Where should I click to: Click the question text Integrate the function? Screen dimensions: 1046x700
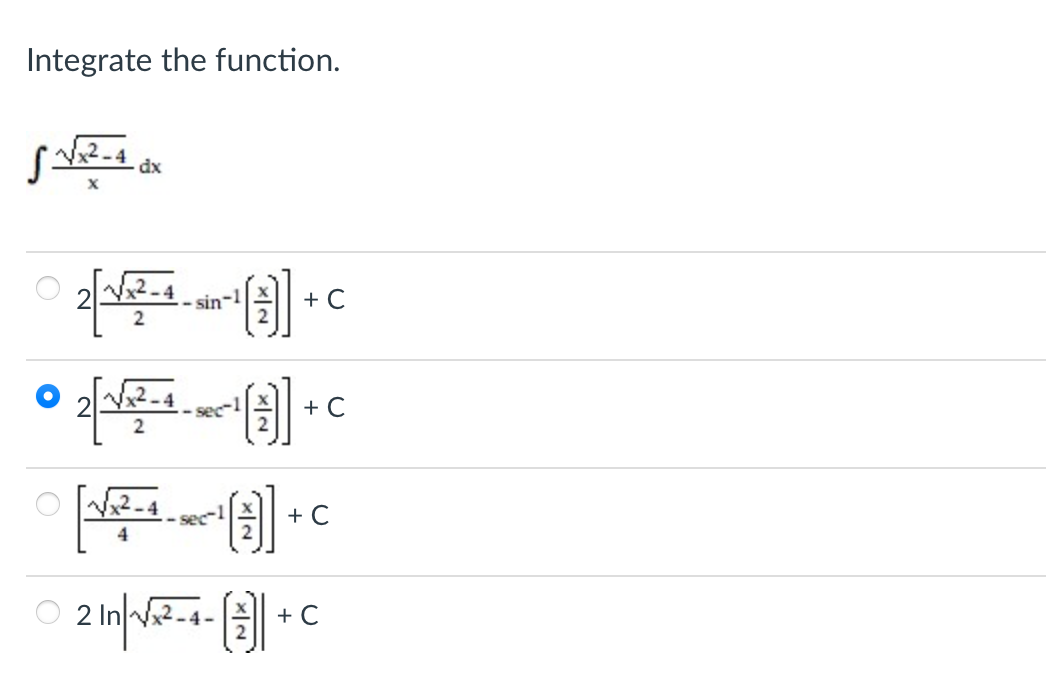point(182,60)
